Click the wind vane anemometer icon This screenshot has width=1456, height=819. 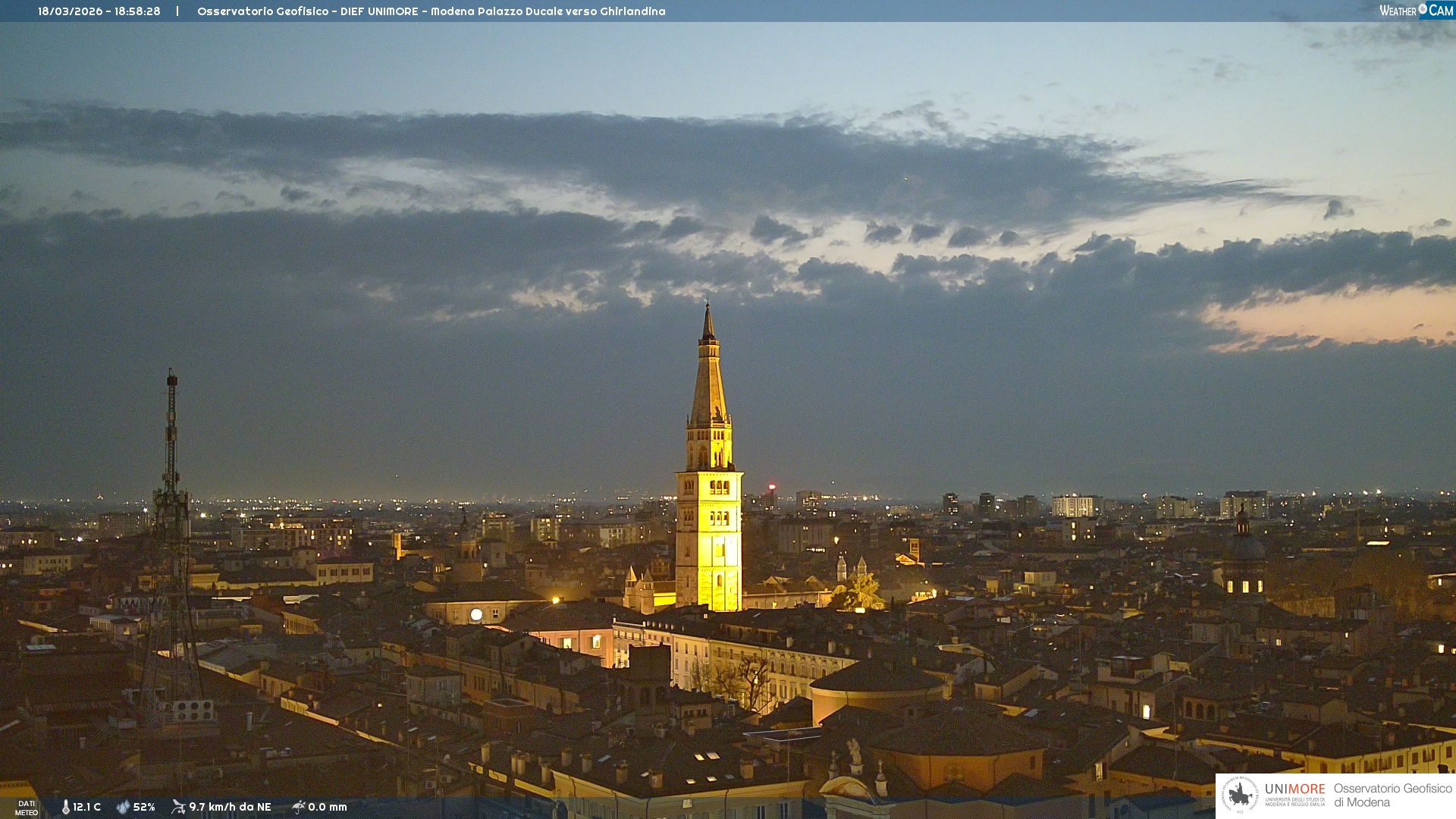coord(178,807)
